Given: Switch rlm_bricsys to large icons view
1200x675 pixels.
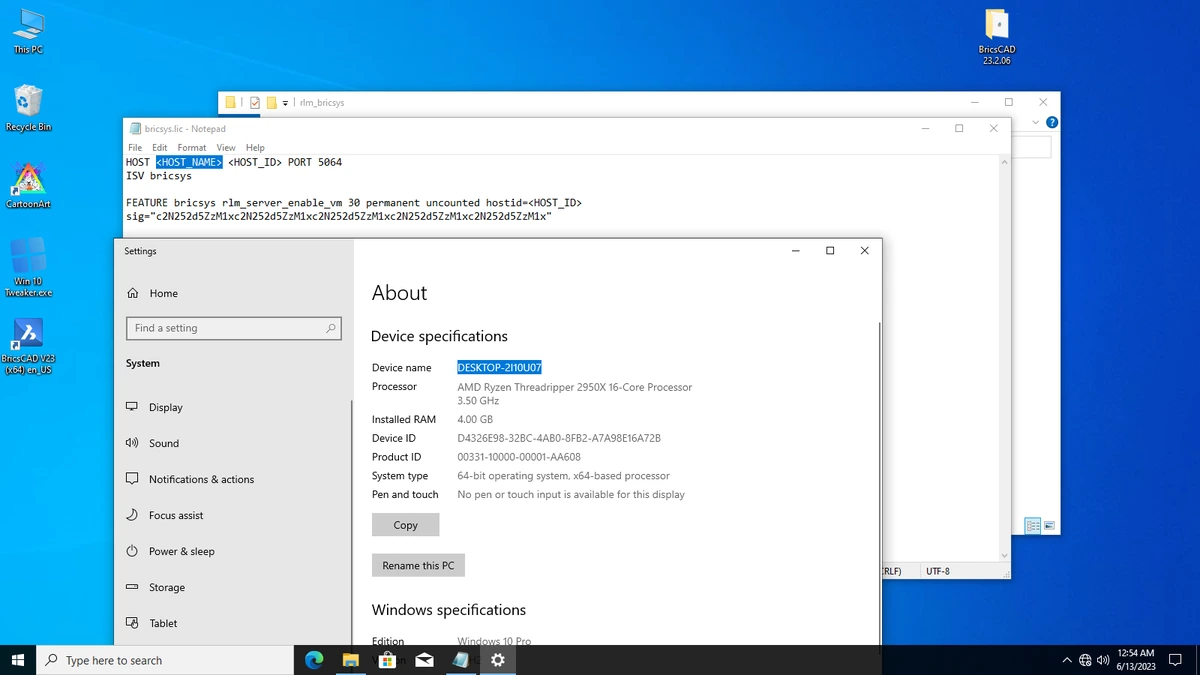Looking at the screenshot, I should (1048, 526).
